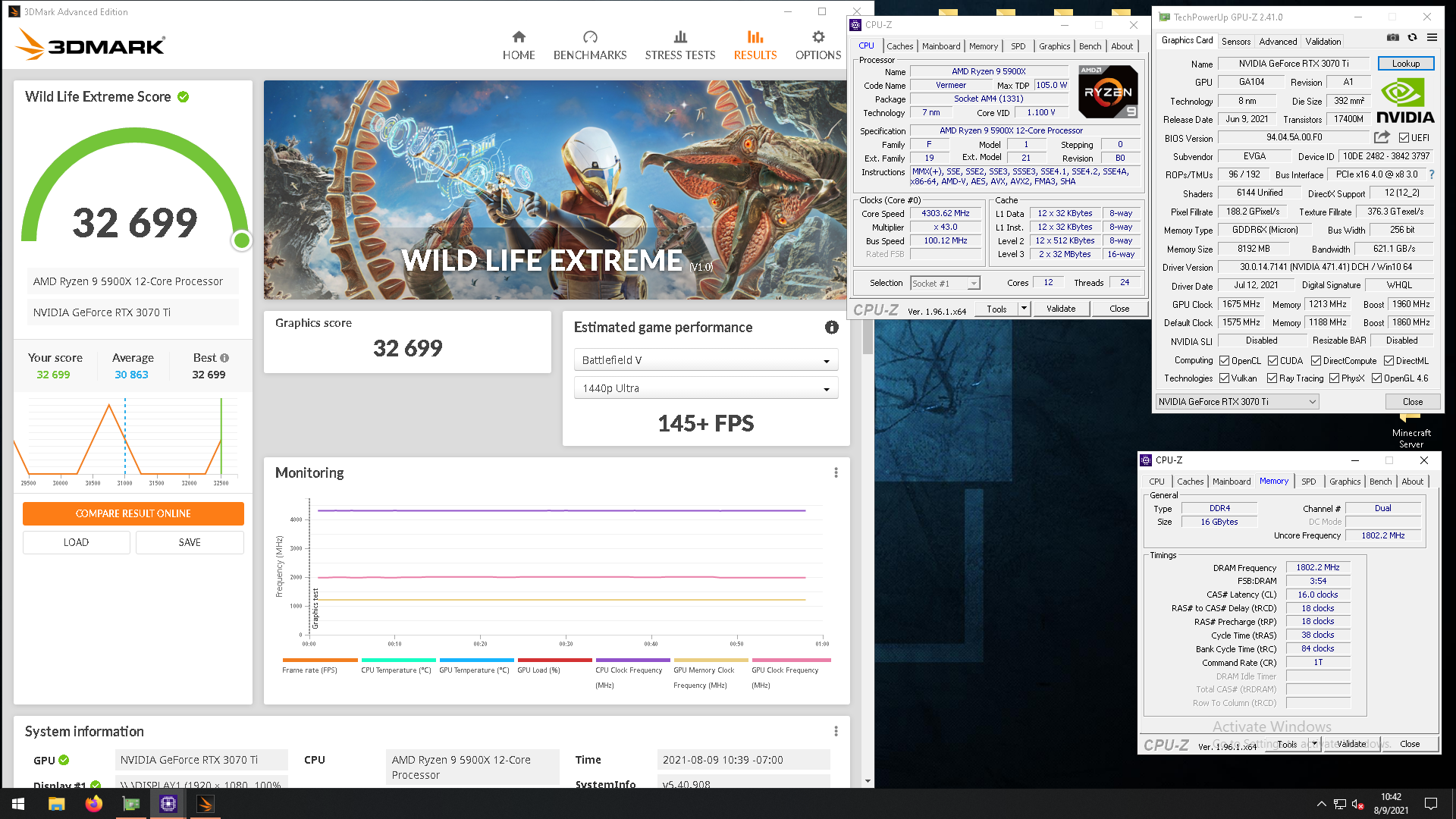This screenshot has width=1456, height=819.
Task: Click Validate in the top CPU-Z window
Action: point(1060,309)
